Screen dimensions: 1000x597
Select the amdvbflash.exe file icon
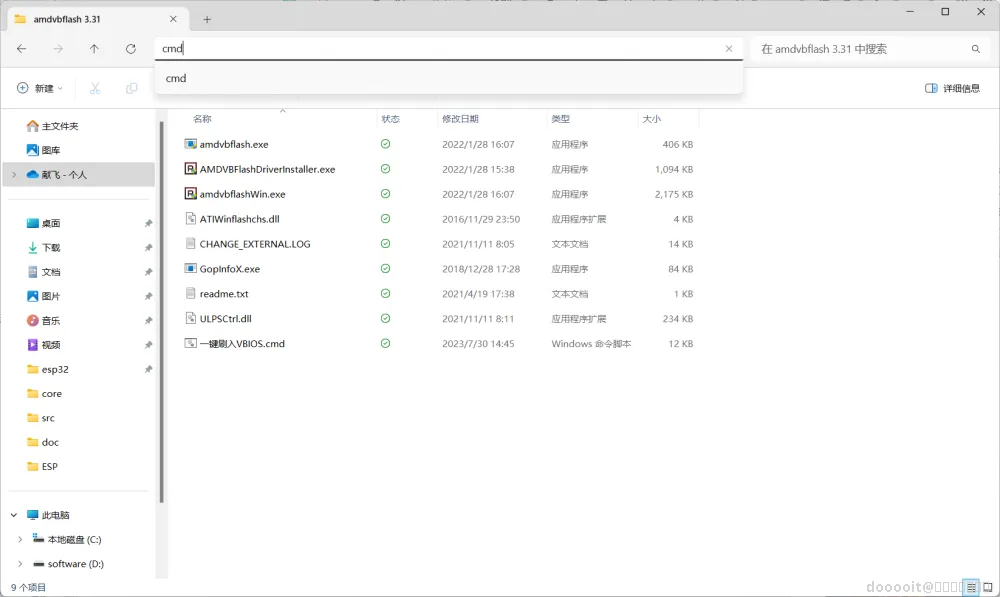coord(190,144)
